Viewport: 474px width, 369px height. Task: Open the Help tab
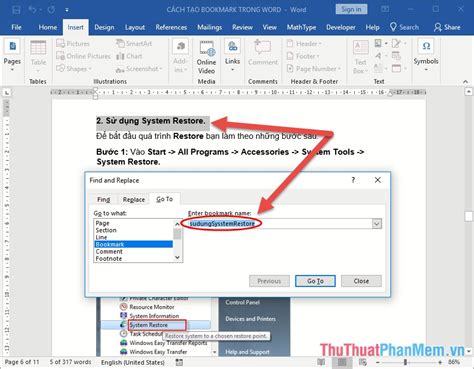[x=372, y=27]
